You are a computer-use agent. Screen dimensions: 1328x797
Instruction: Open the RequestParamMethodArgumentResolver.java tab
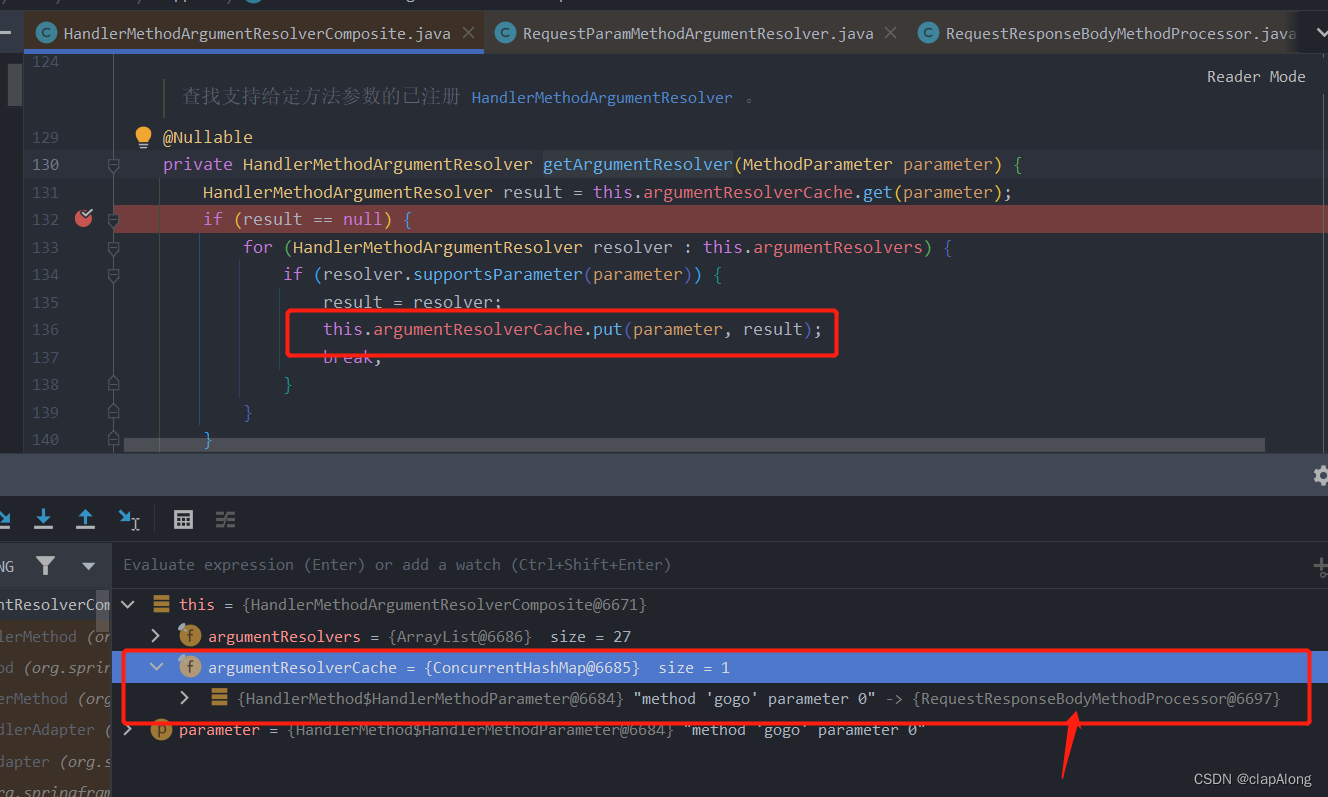coord(697,34)
